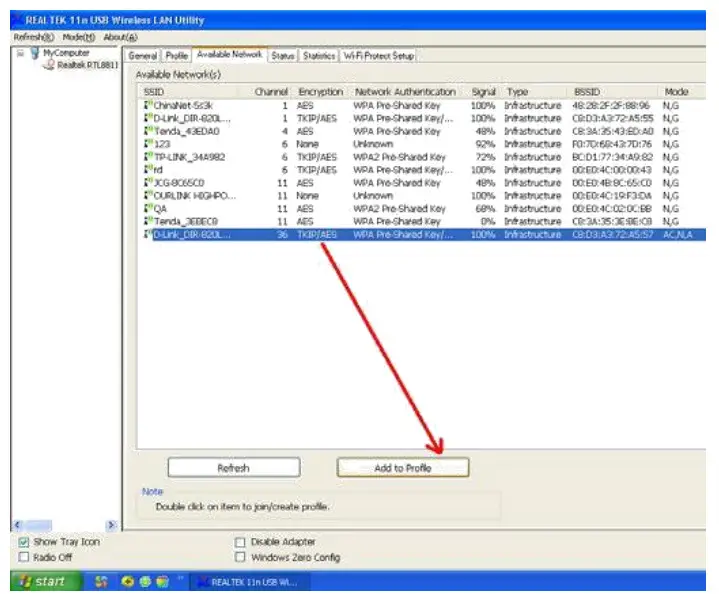Enable the Radio Off checkbox
Image resolution: width=719 pixels, height=594 pixels.
click(x=24, y=557)
